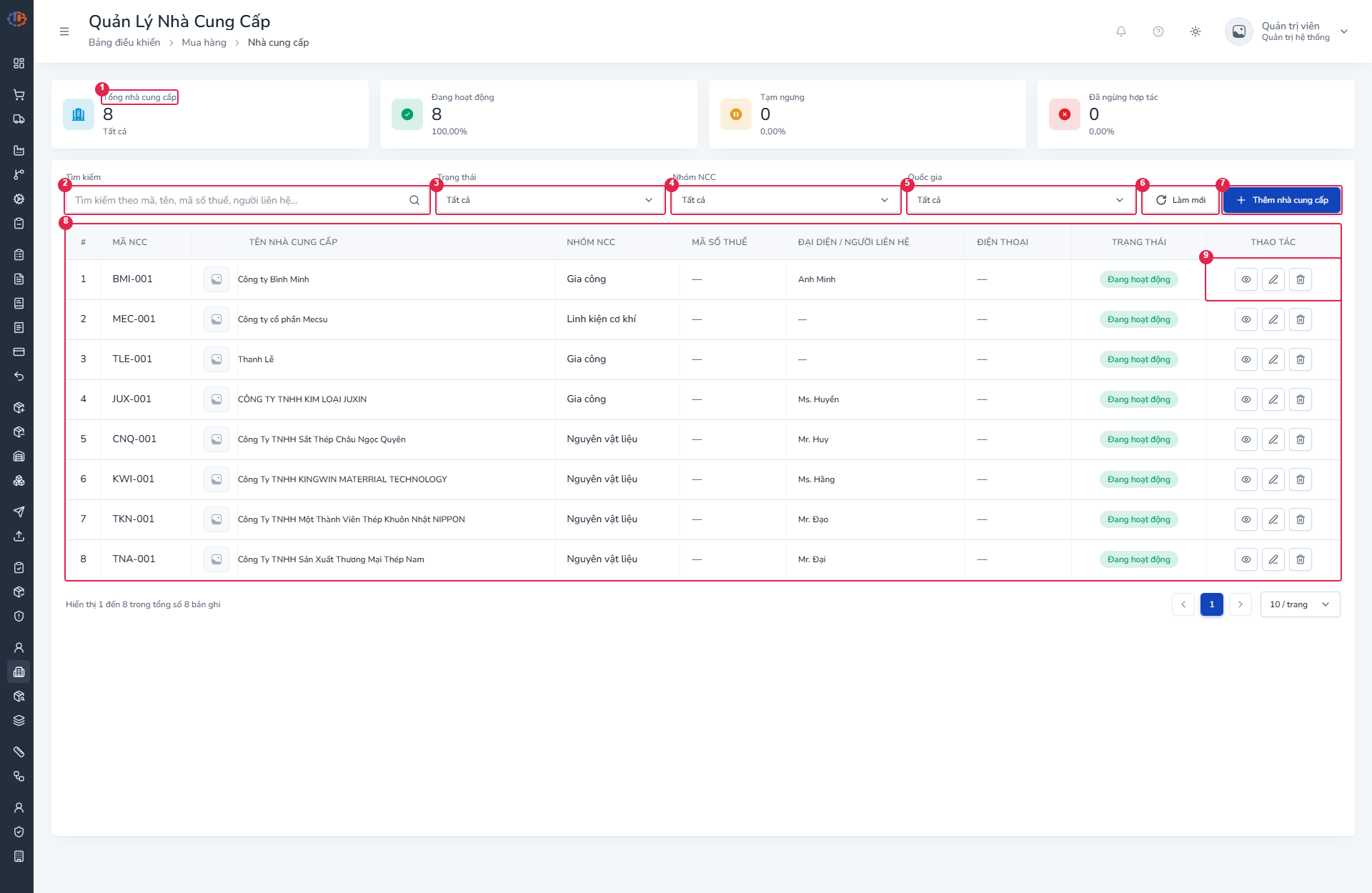Go to Bảng điều khiển breadcrumb

tap(124, 42)
